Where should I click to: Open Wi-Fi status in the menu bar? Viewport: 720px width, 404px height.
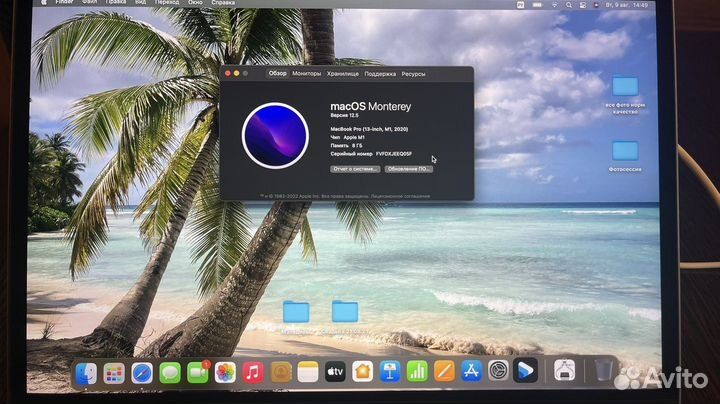[x=555, y=5]
